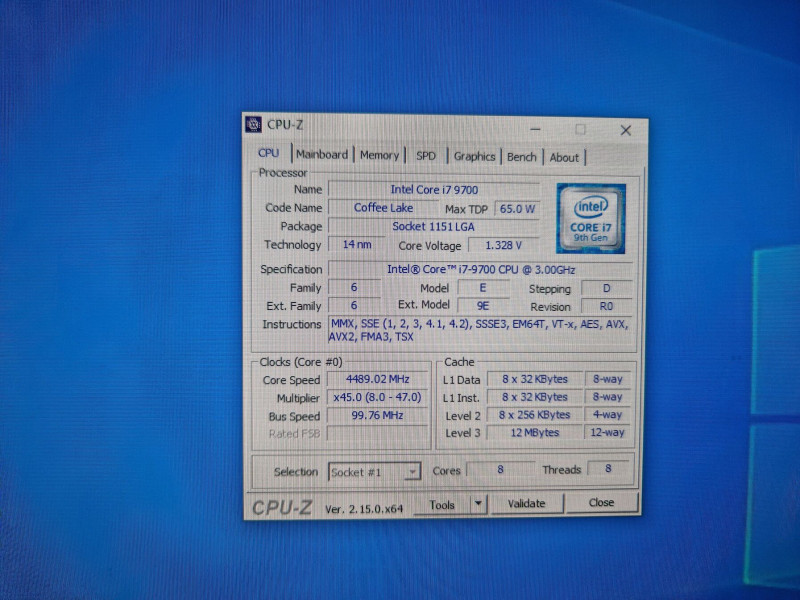
Task: Click the Stepping value D
Action: click(x=606, y=288)
